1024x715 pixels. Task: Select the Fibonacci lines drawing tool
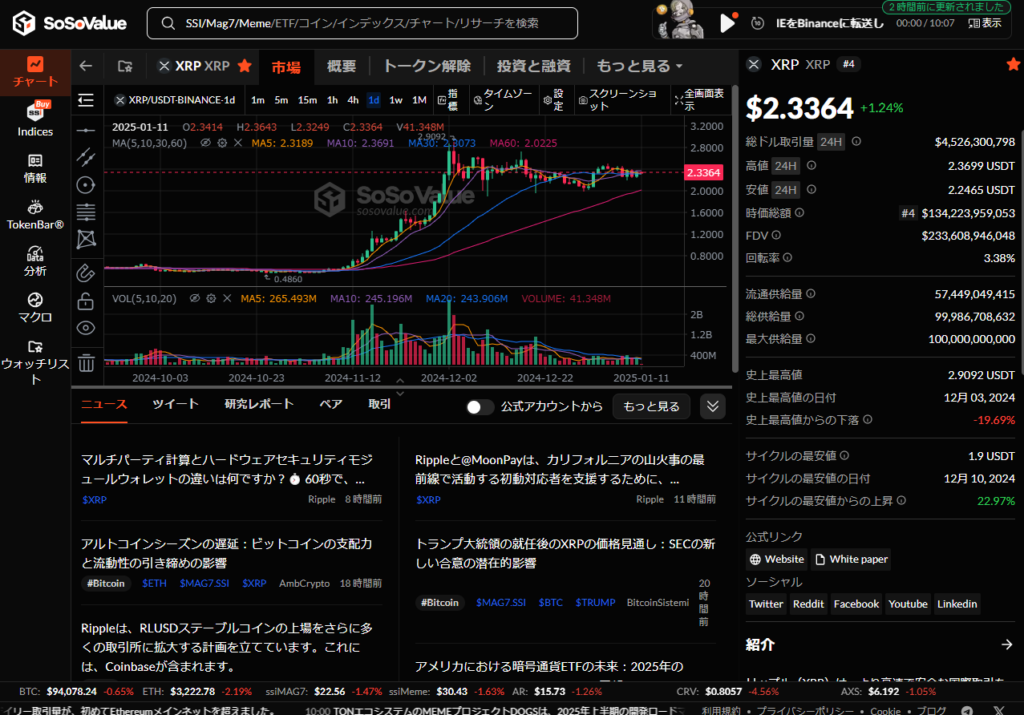click(x=86, y=212)
